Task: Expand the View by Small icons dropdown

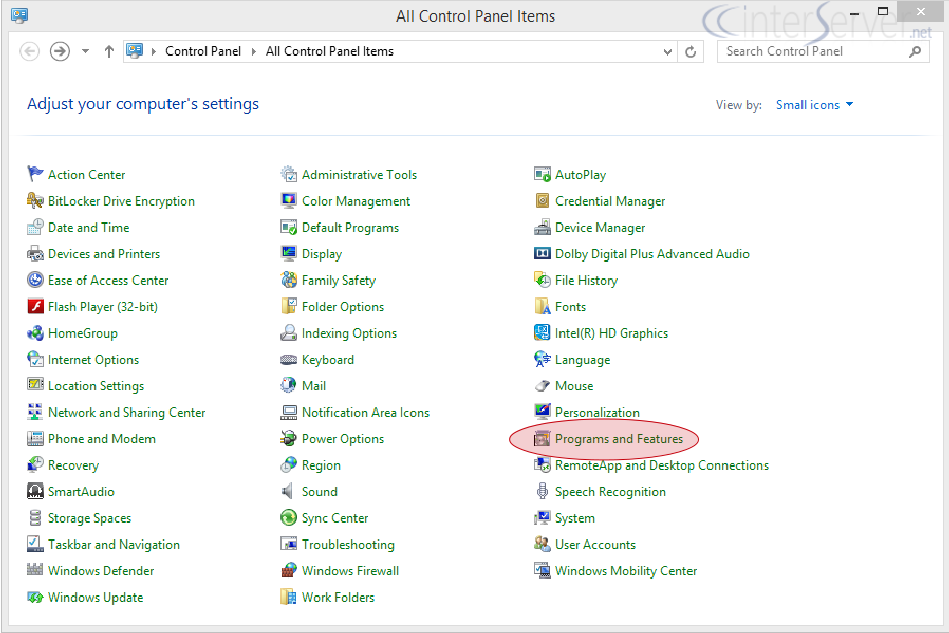Action: [x=814, y=105]
